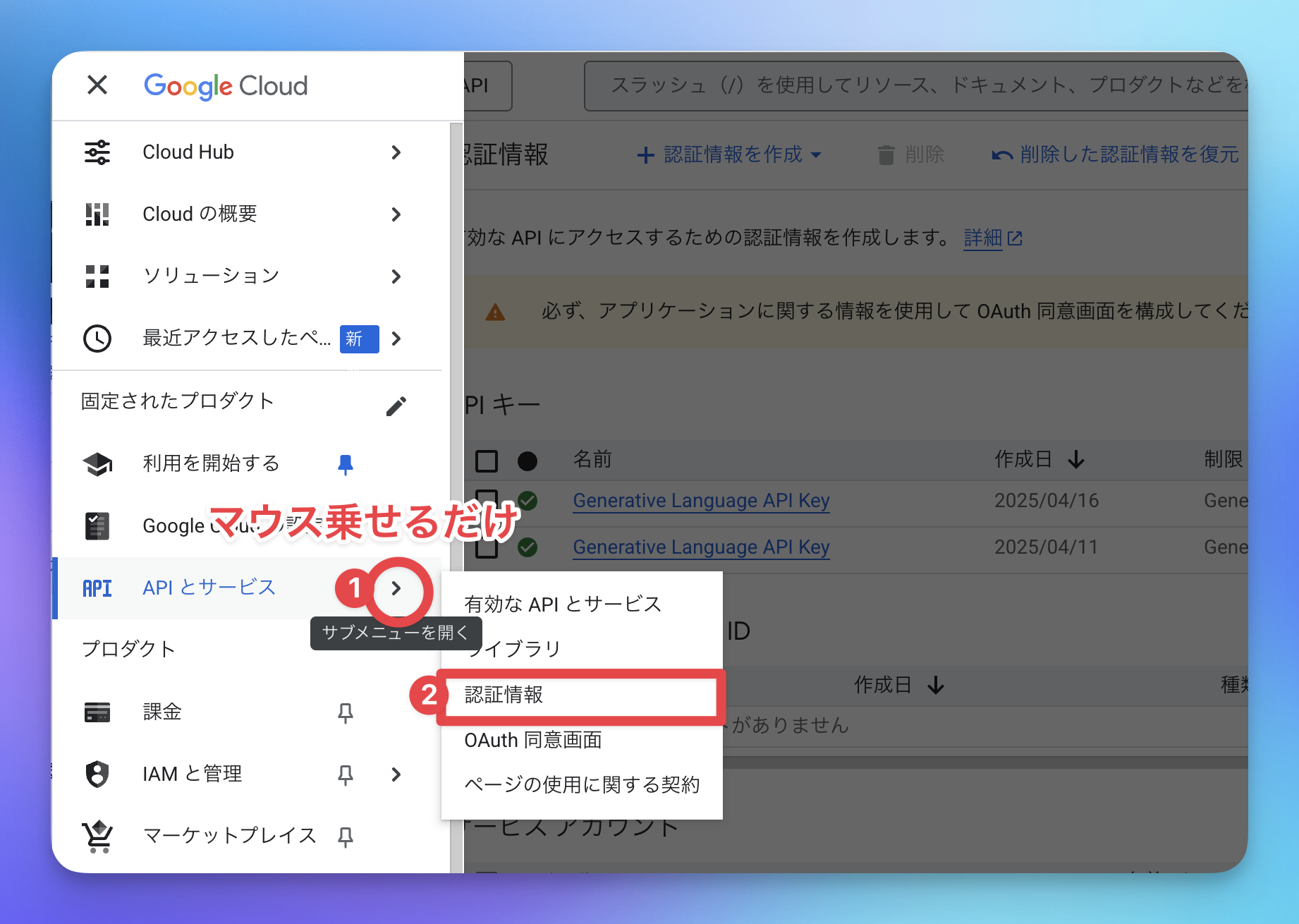The image size is (1299, 924).
Task: Open 有効な API とサービス
Action: tap(562, 604)
